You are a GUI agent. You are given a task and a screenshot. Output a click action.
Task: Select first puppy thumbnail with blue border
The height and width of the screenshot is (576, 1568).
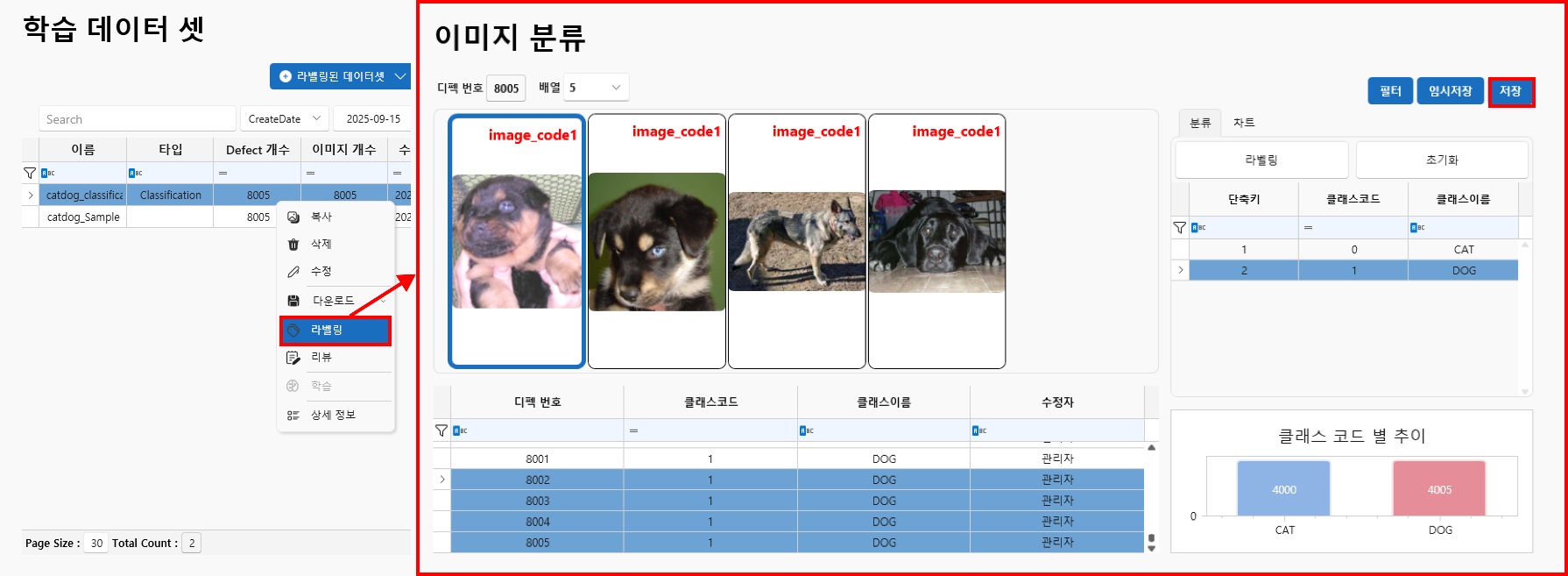517,241
